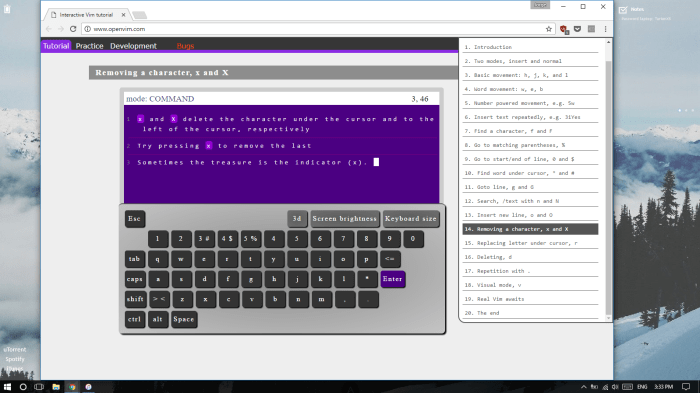
Task: Select lesson 20. The end
Action: pos(530,313)
